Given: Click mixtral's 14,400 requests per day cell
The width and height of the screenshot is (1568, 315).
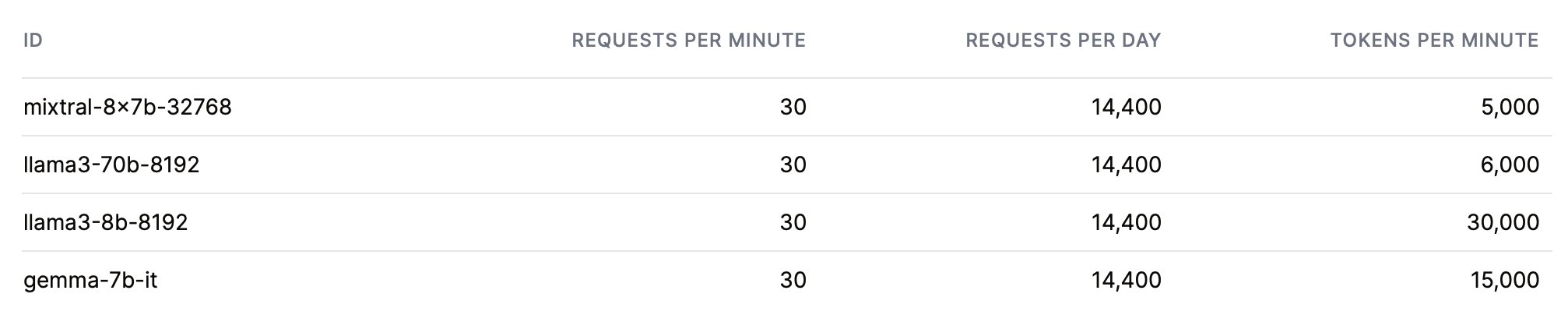Looking at the screenshot, I should click(1127, 107).
